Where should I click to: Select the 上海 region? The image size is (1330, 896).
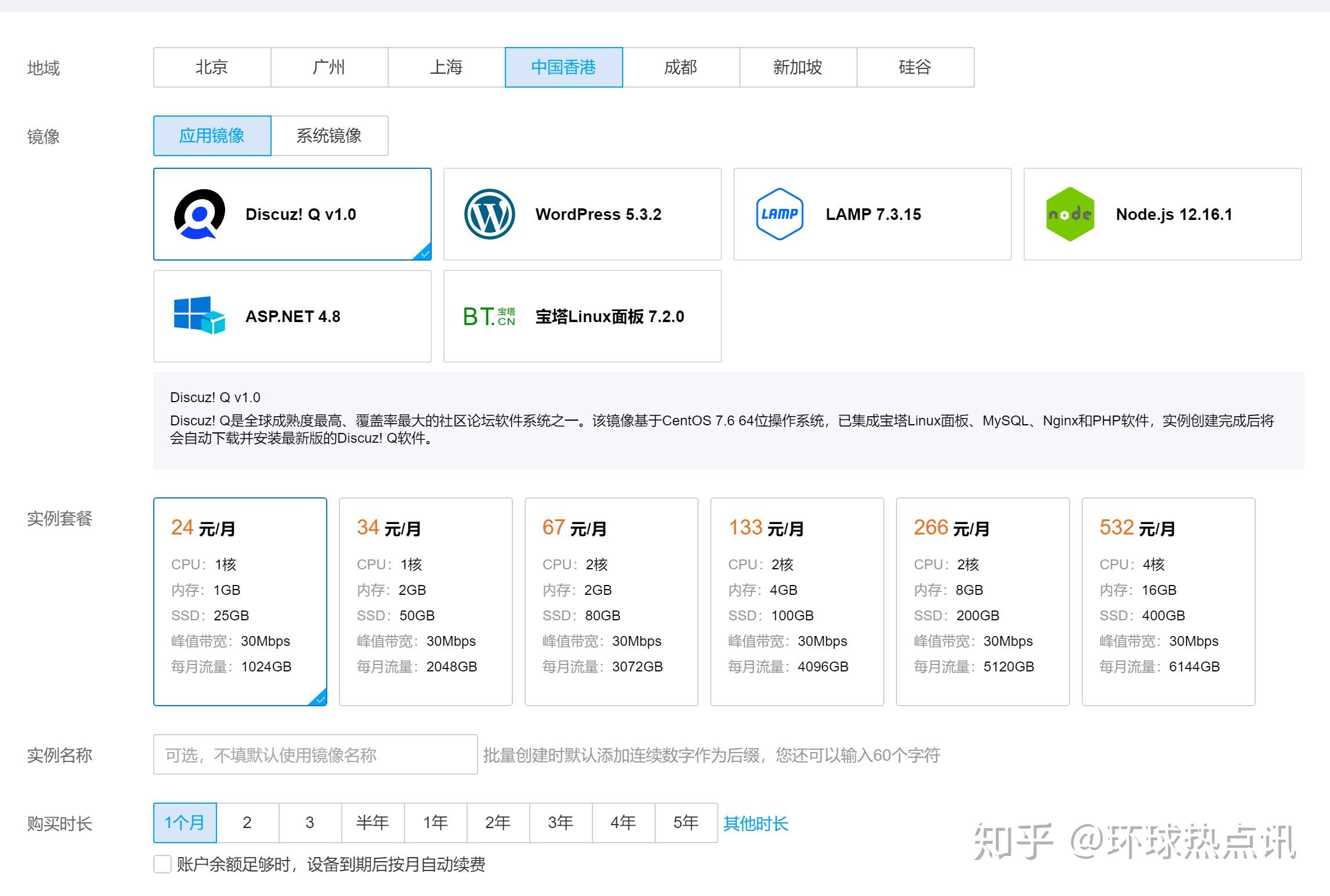[x=447, y=67]
